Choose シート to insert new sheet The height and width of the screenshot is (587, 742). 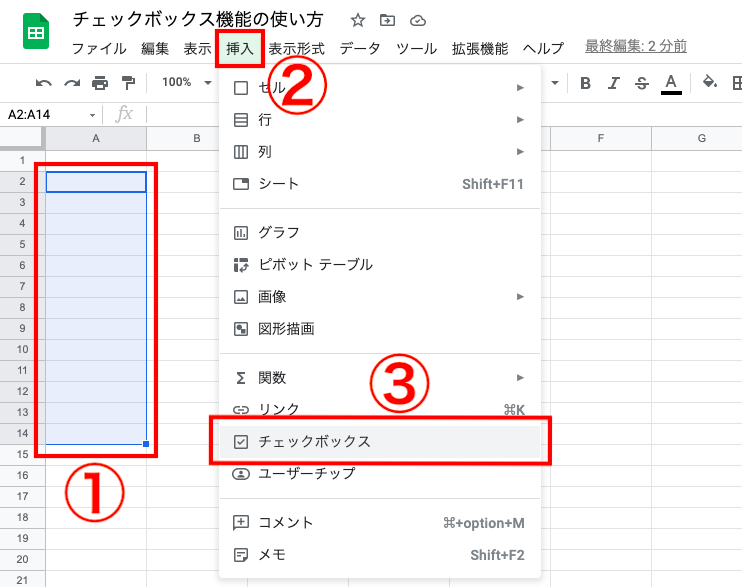point(380,184)
